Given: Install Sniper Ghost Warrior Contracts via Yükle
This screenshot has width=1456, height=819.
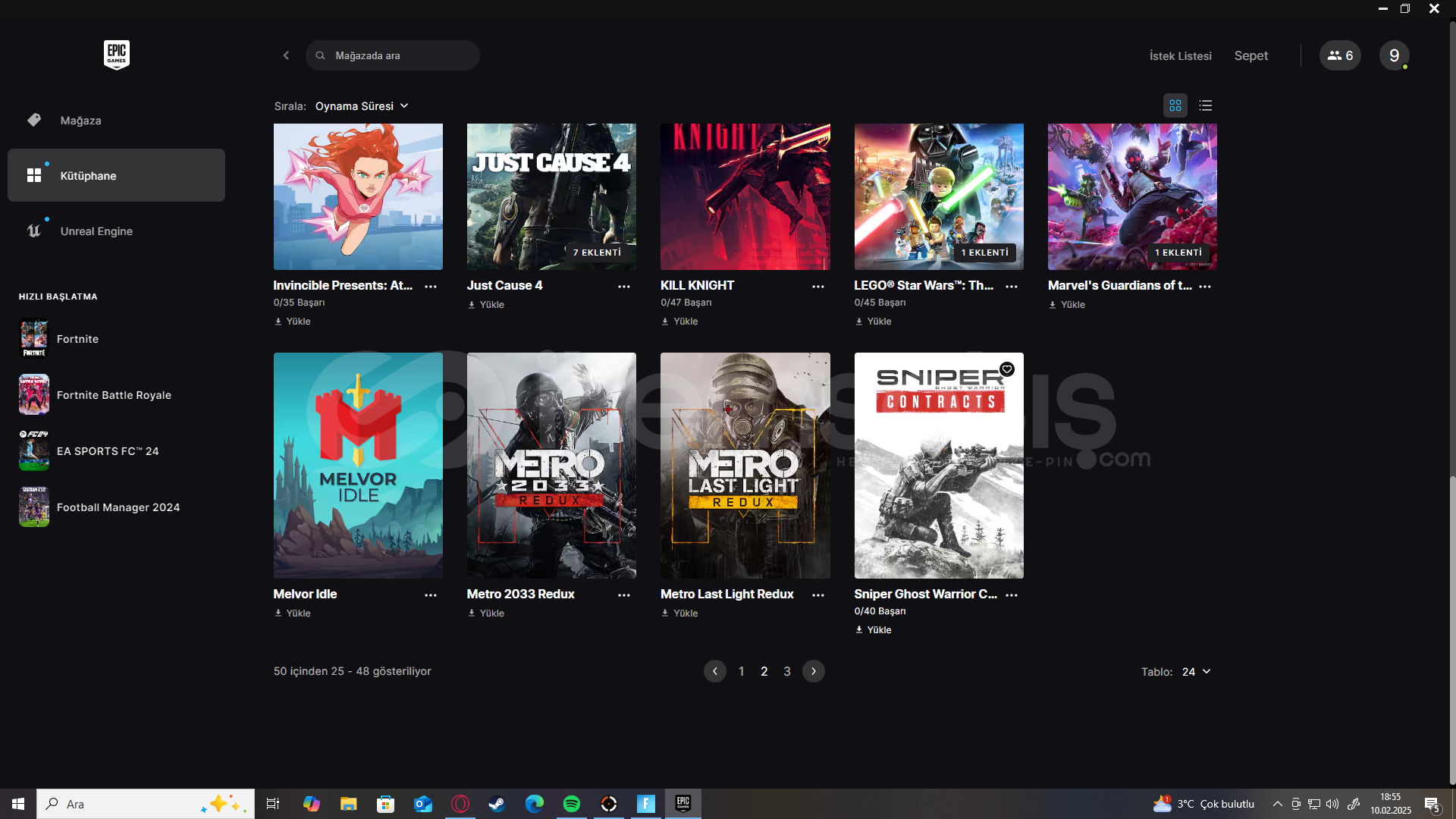Looking at the screenshot, I should pyautogui.click(x=873, y=630).
